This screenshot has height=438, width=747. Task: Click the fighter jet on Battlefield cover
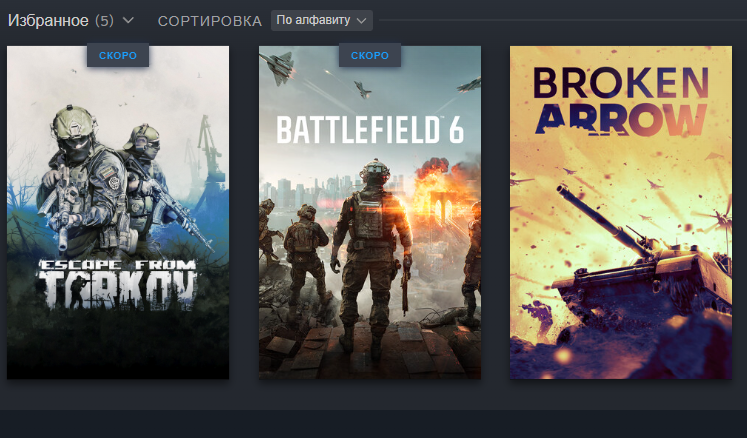277,67
